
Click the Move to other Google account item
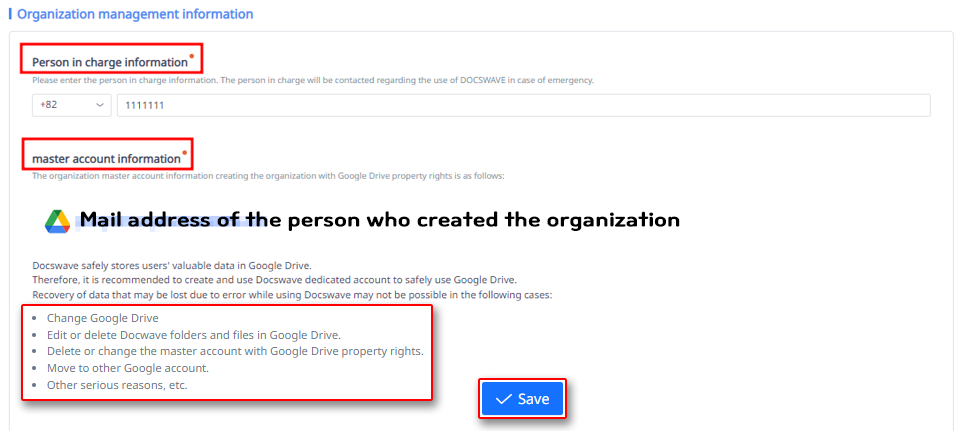click(x=141, y=368)
